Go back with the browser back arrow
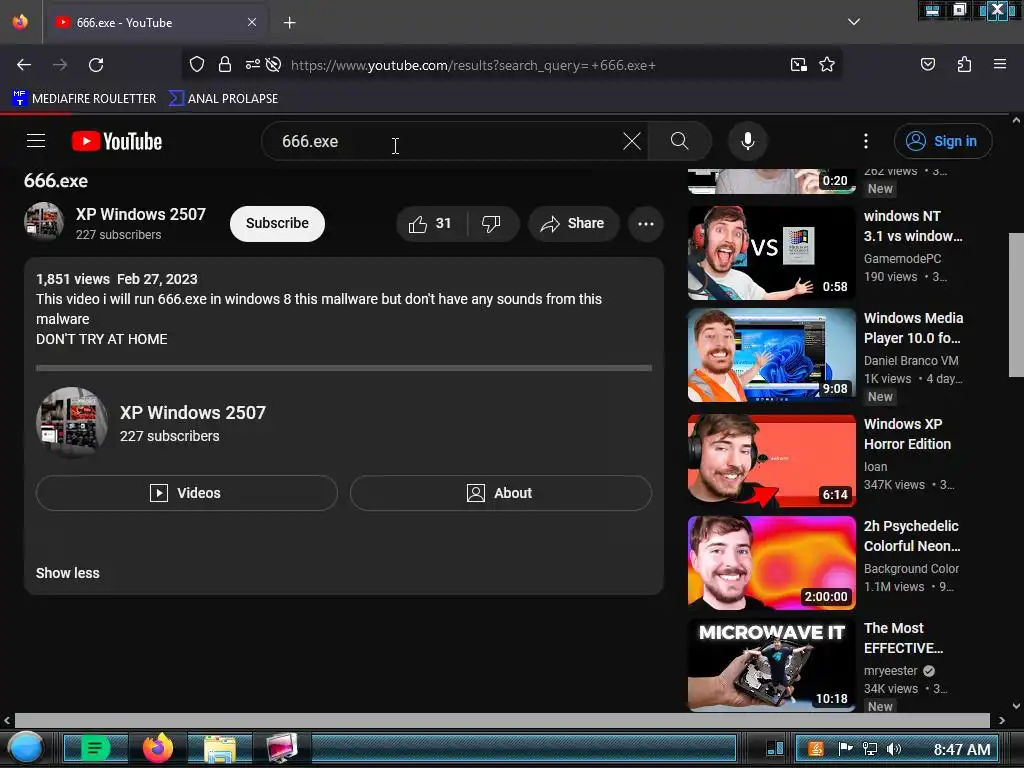The width and height of the screenshot is (1024, 768). [24, 65]
